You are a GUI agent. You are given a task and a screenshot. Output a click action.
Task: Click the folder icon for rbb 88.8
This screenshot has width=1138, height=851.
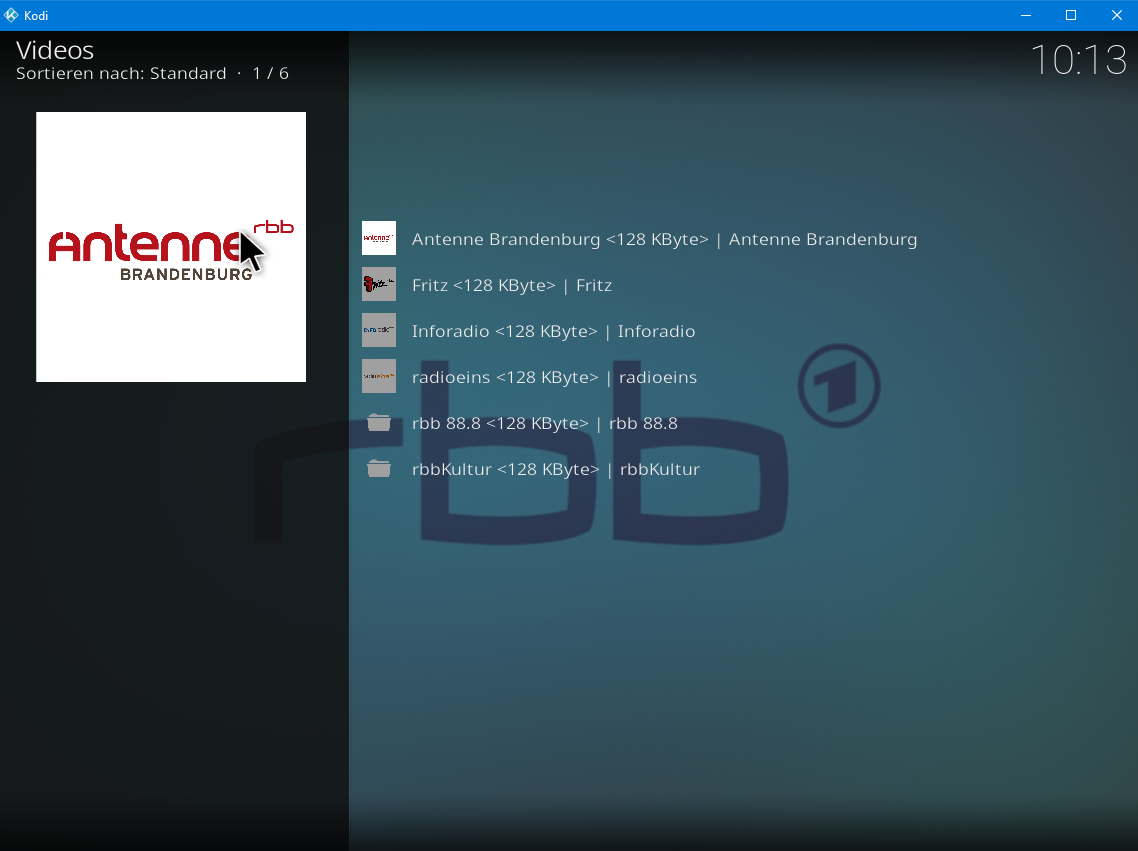point(379,422)
